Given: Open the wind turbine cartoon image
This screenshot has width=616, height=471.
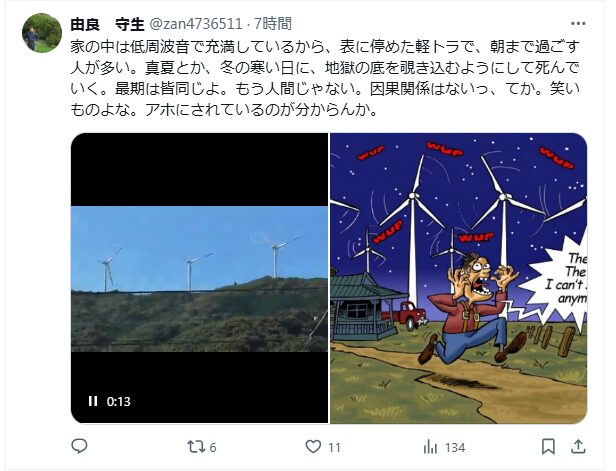Looking at the screenshot, I should pos(458,278).
